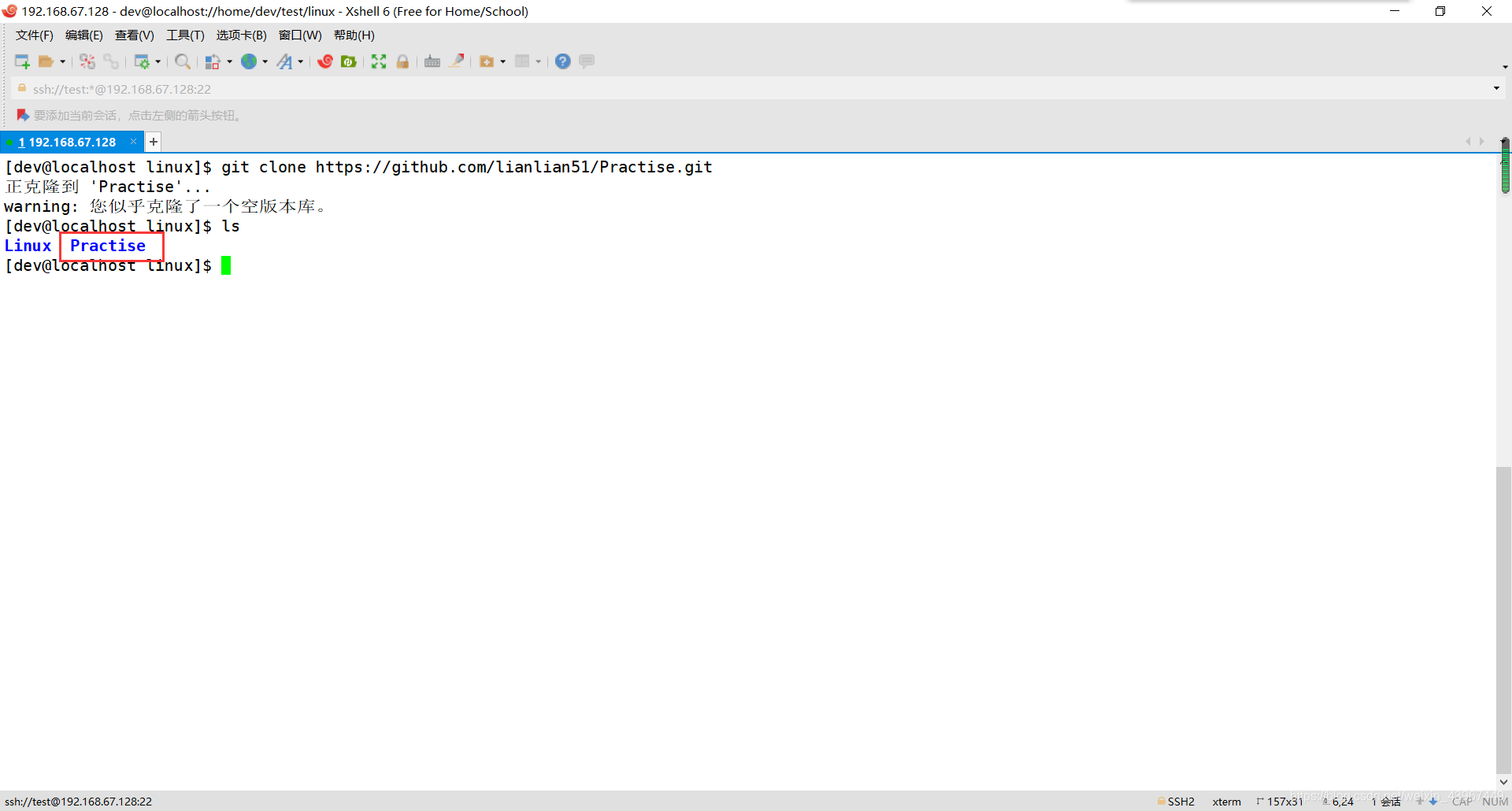Click the globe encoding icon

pyautogui.click(x=249, y=61)
